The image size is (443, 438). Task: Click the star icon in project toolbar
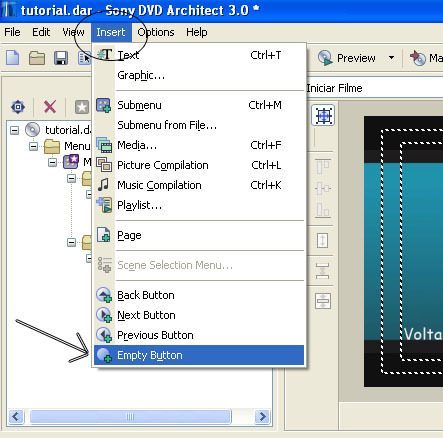tap(82, 107)
